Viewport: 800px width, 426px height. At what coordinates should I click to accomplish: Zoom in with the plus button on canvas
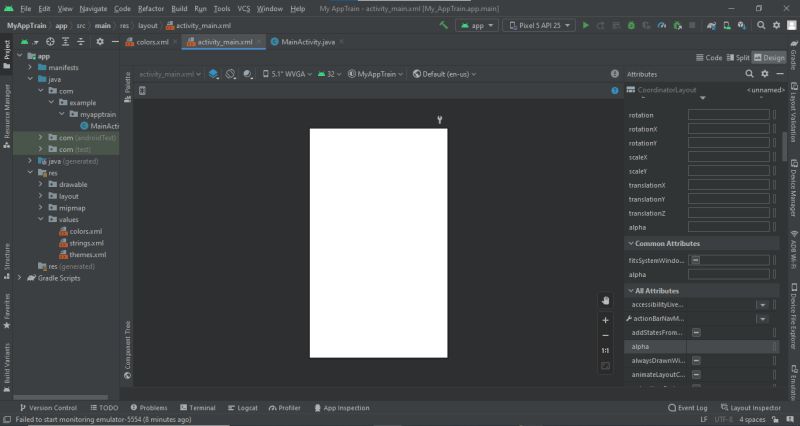click(x=606, y=320)
